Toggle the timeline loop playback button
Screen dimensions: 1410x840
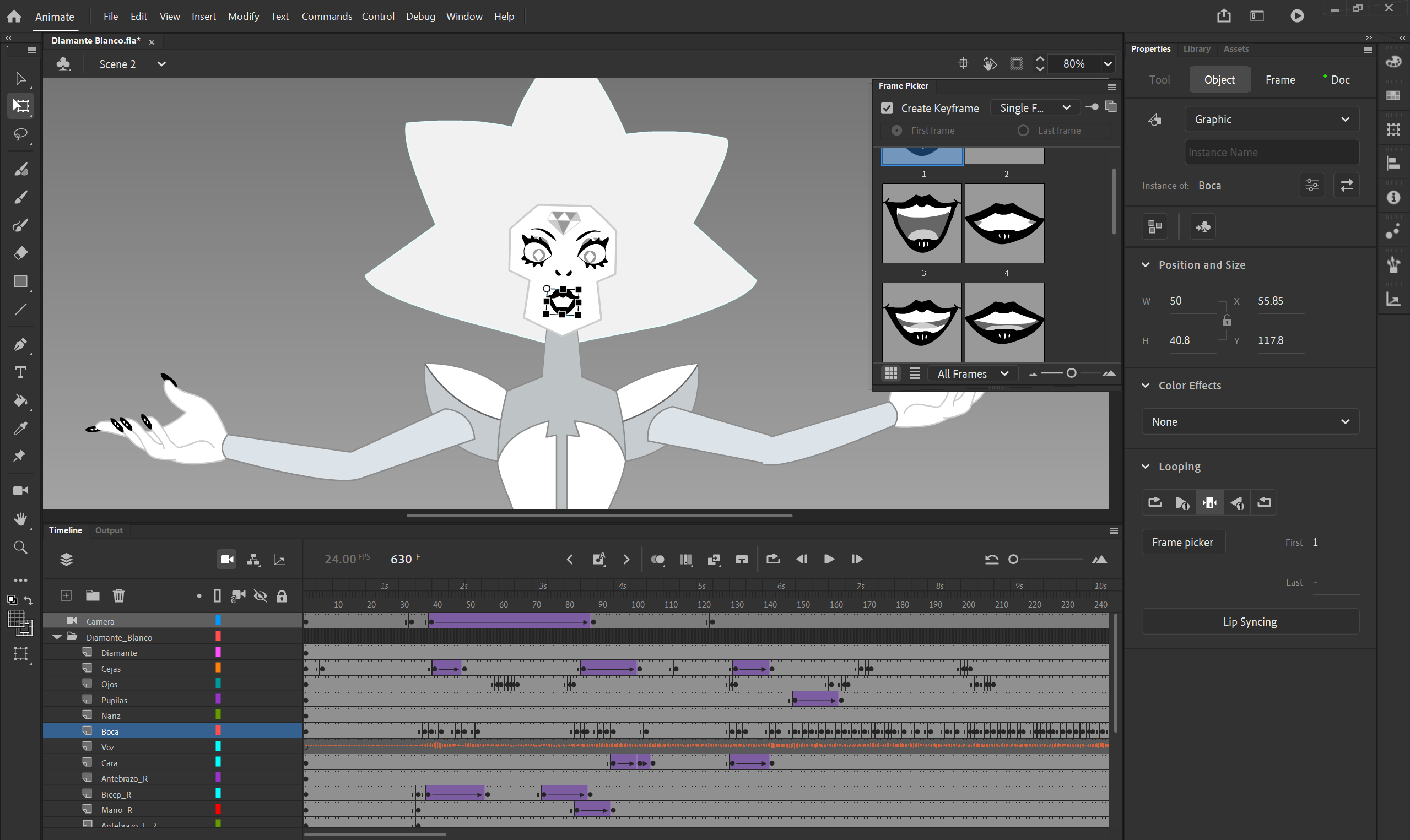(x=772, y=559)
